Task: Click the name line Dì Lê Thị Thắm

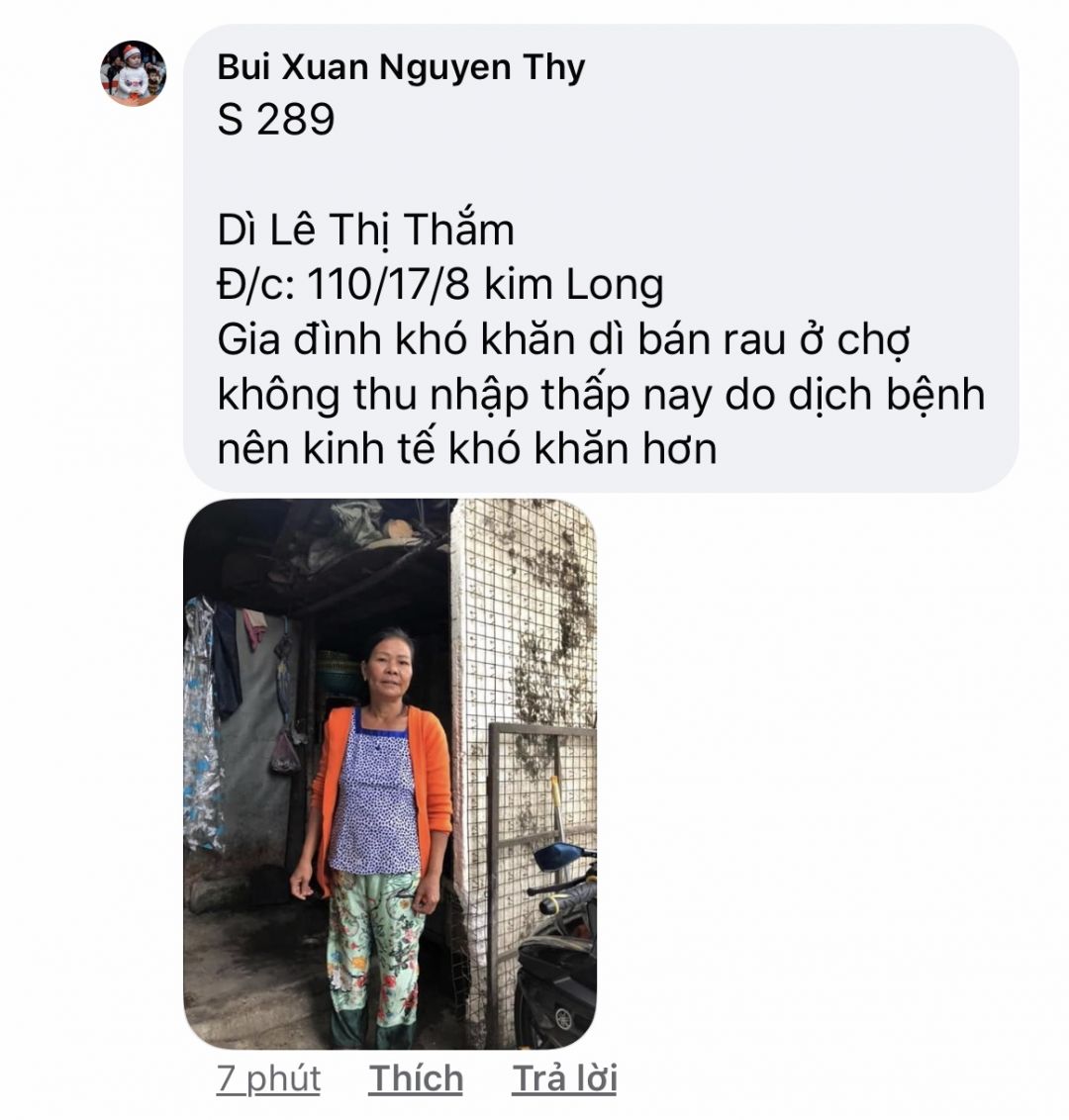Action: click(x=366, y=230)
